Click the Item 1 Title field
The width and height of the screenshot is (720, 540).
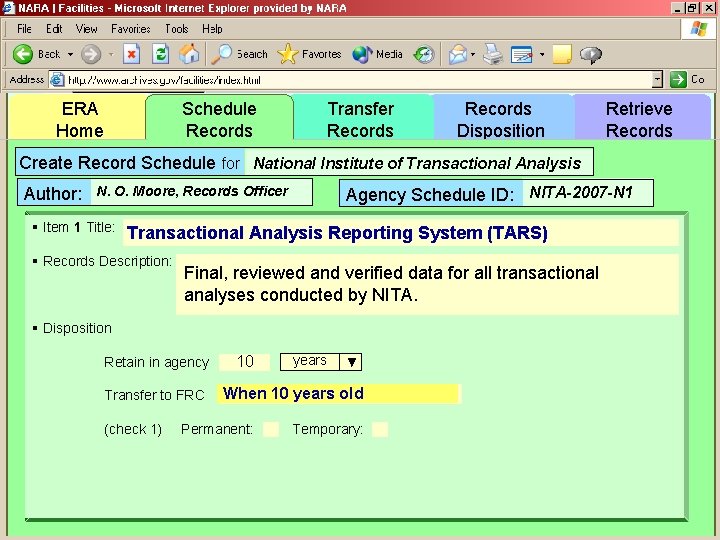point(401,233)
